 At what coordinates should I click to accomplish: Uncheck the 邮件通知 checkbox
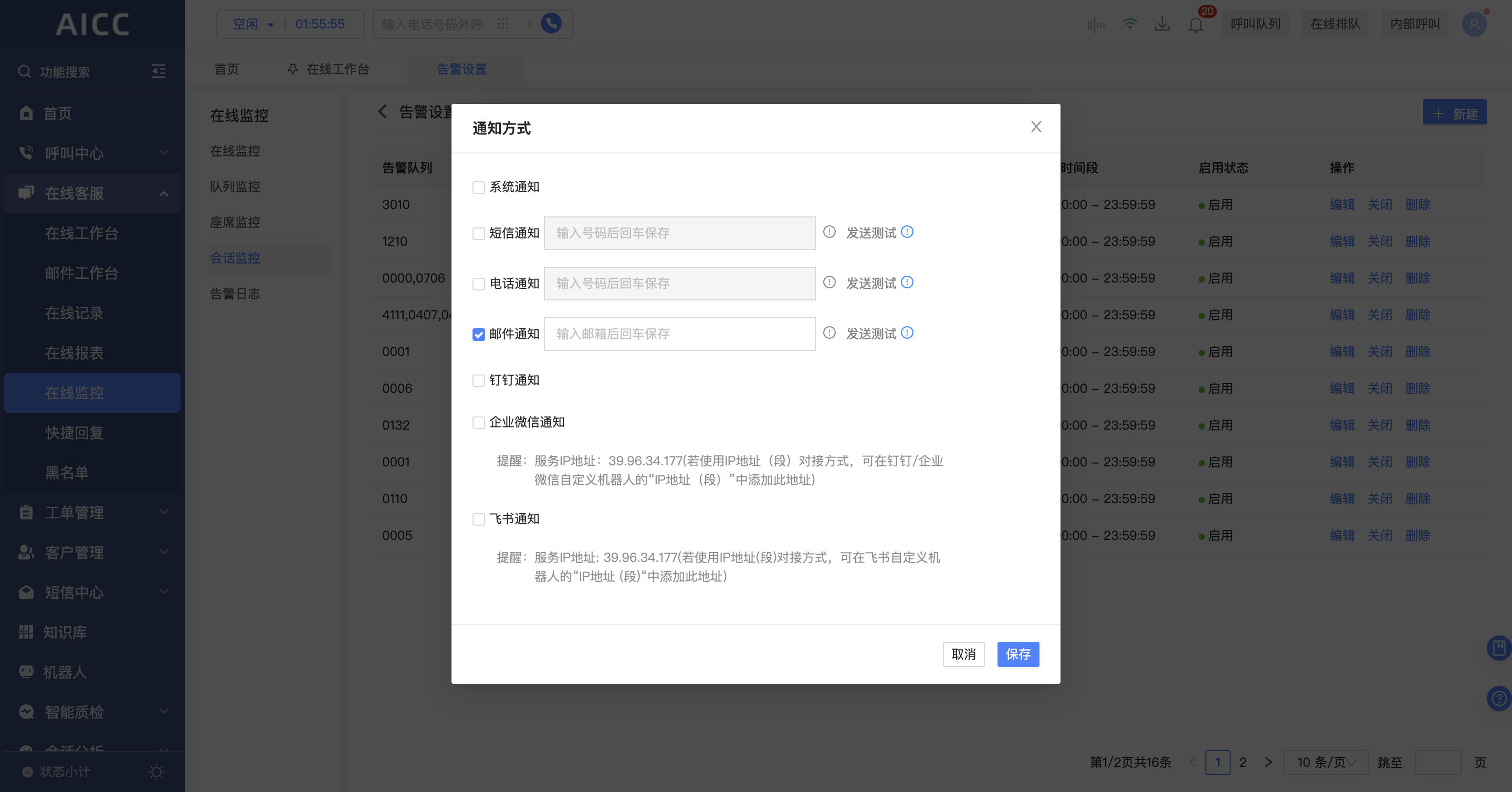tap(478, 335)
